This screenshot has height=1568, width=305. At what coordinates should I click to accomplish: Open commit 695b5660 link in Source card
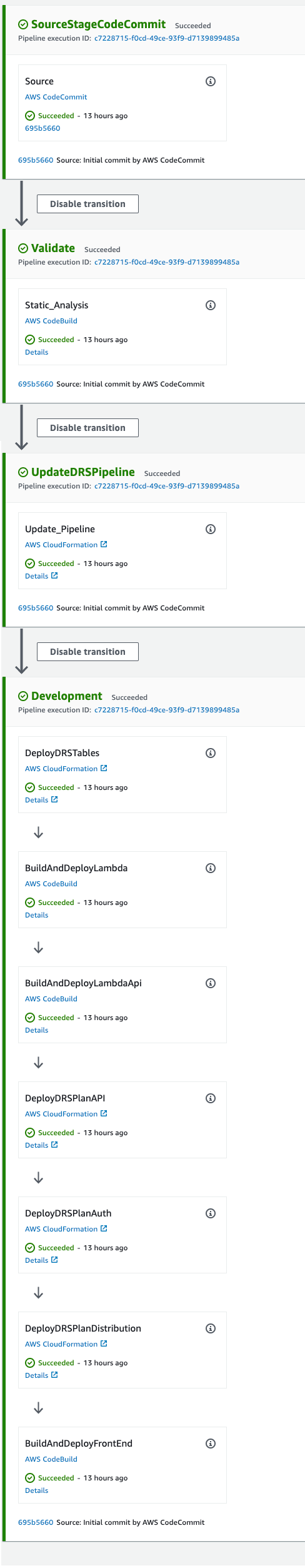(42, 128)
